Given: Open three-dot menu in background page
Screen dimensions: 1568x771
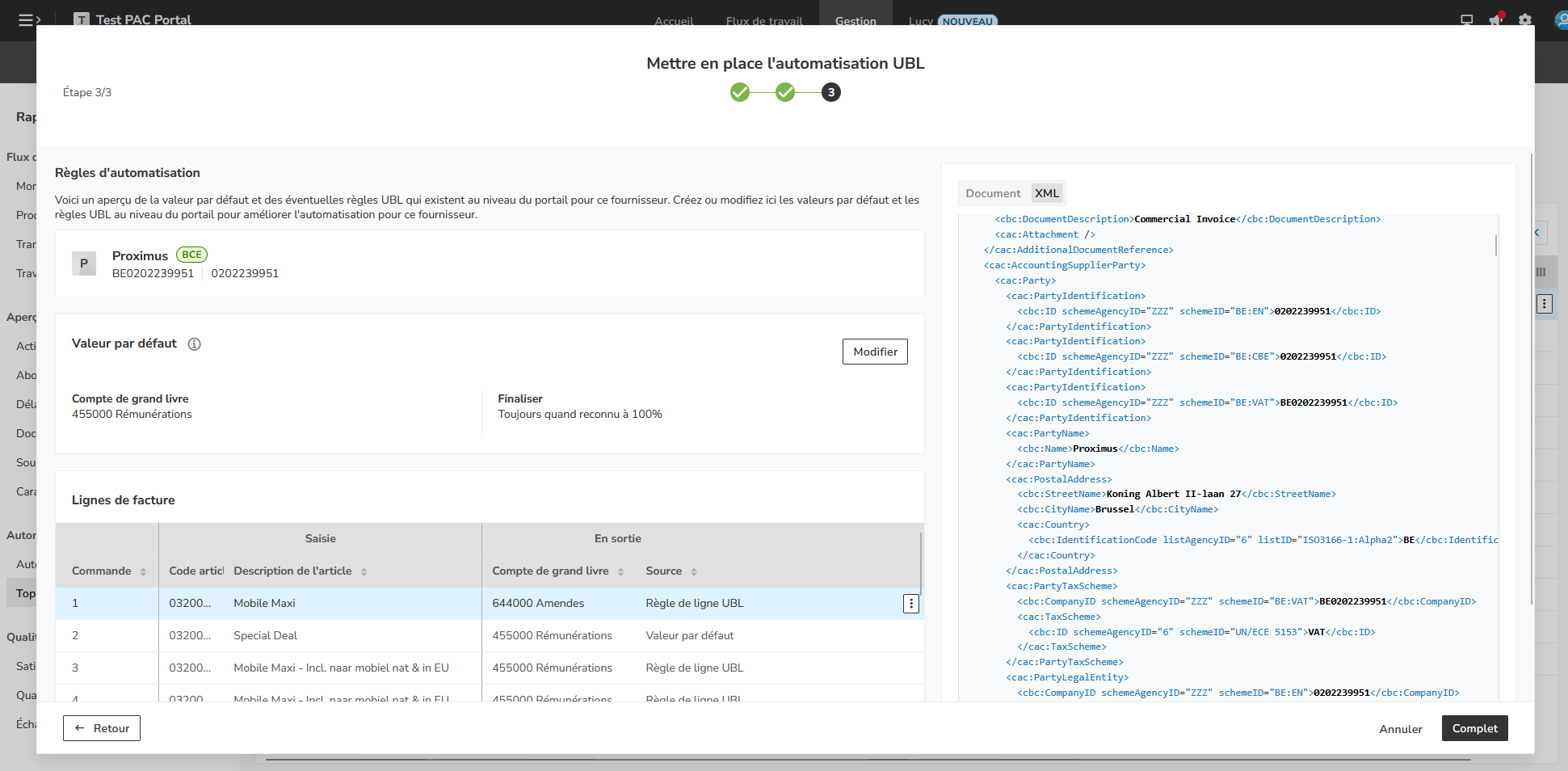Looking at the screenshot, I should tap(1544, 304).
